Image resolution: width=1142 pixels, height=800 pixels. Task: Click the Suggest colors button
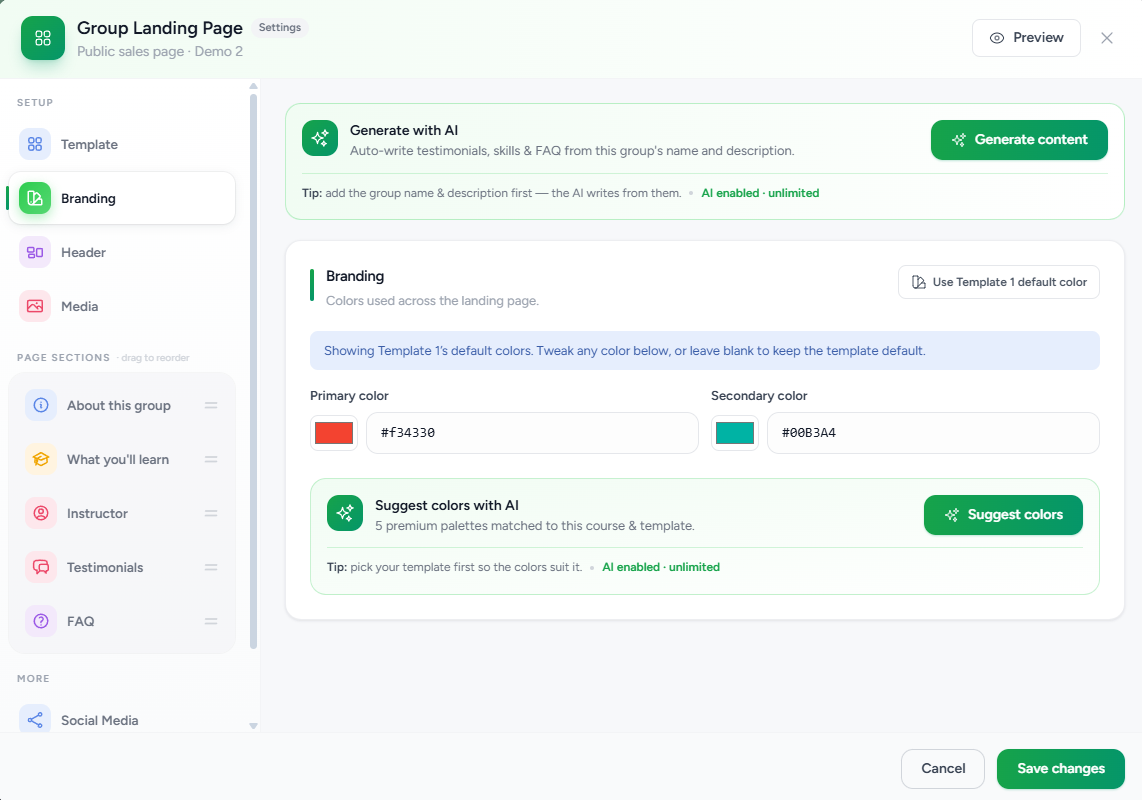click(1003, 514)
